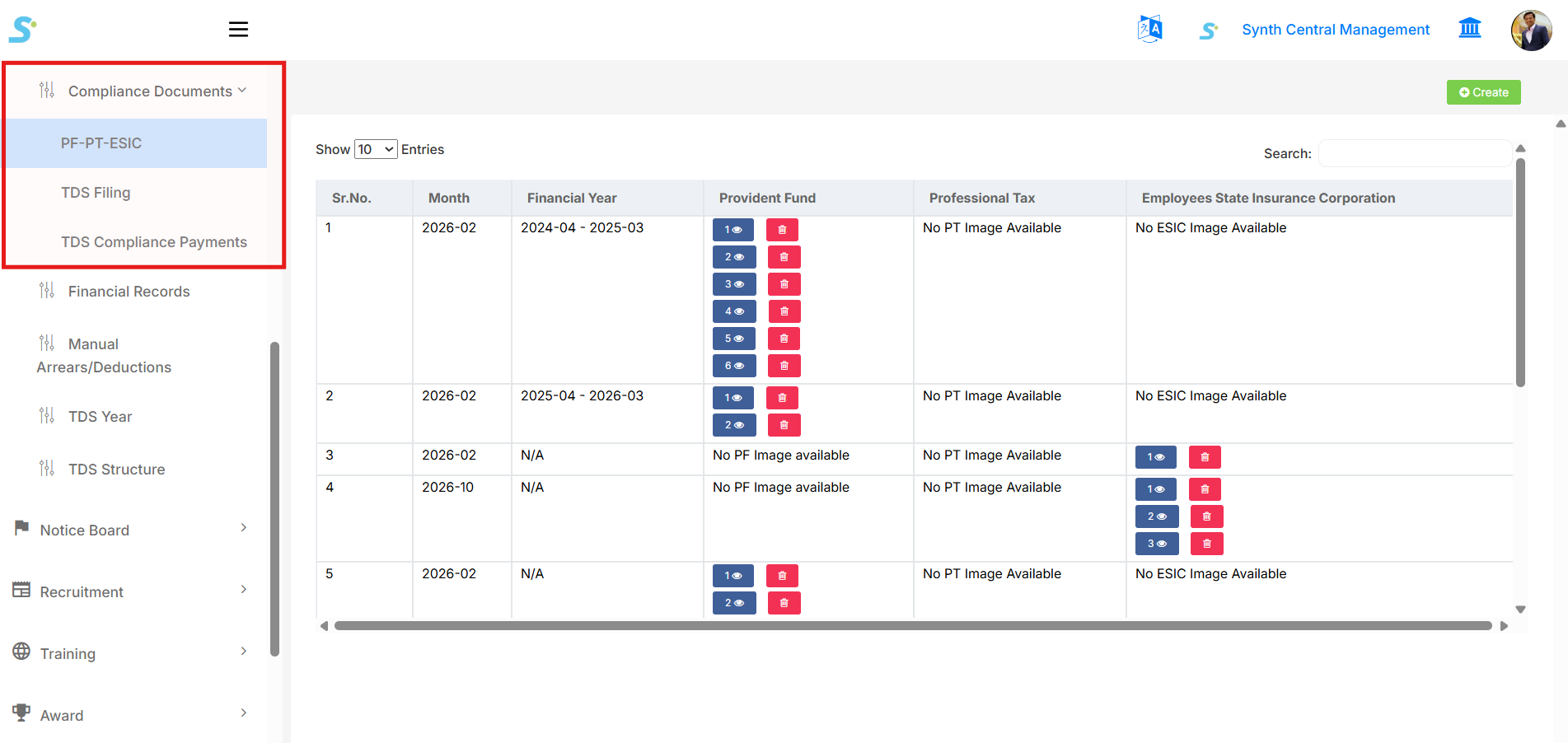The image size is (1568, 743).
Task: Click the Award trophy icon
Action: 21,712
